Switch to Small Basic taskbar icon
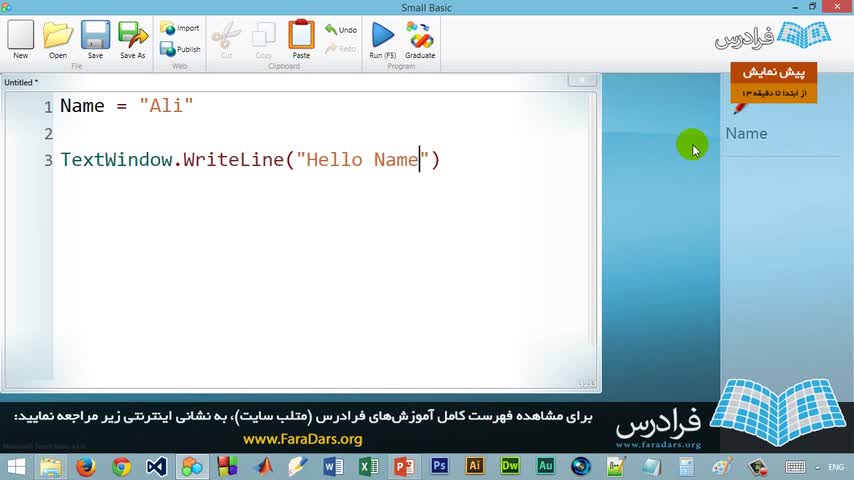Screen dimensions: 854x480 click(x=192, y=467)
